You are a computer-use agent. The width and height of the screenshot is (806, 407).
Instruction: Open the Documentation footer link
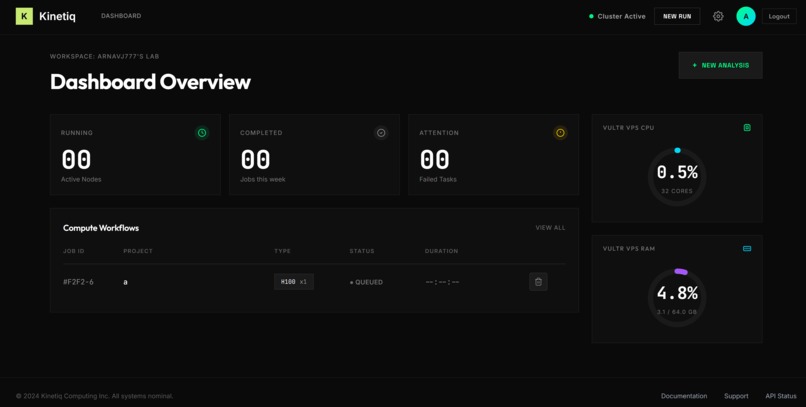coord(684,396)
